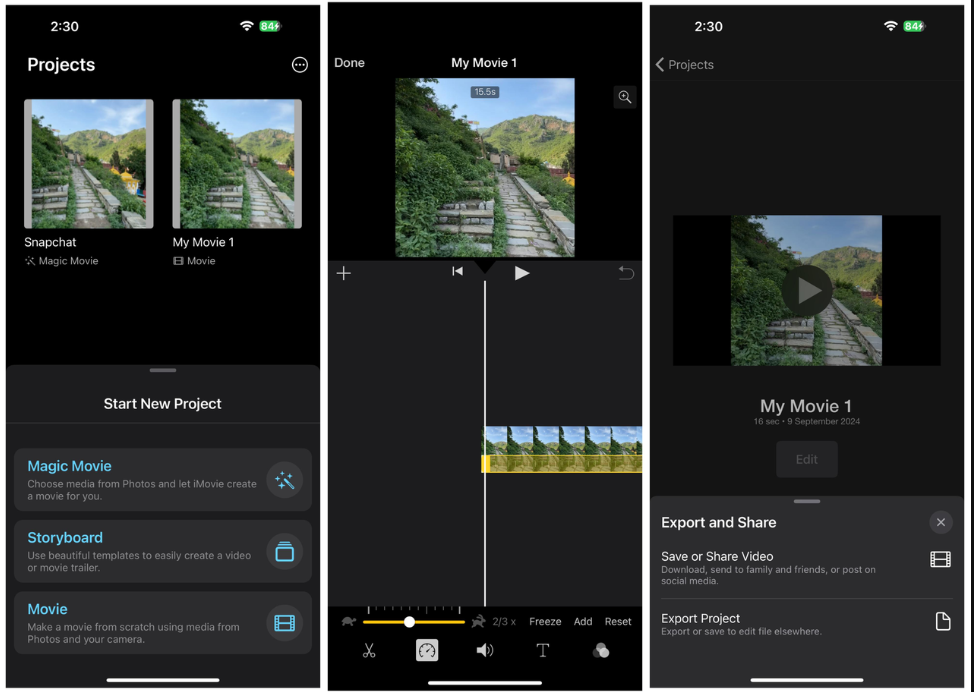Tap the Movie filmstrip icon
974x692 pixels.
284,623
